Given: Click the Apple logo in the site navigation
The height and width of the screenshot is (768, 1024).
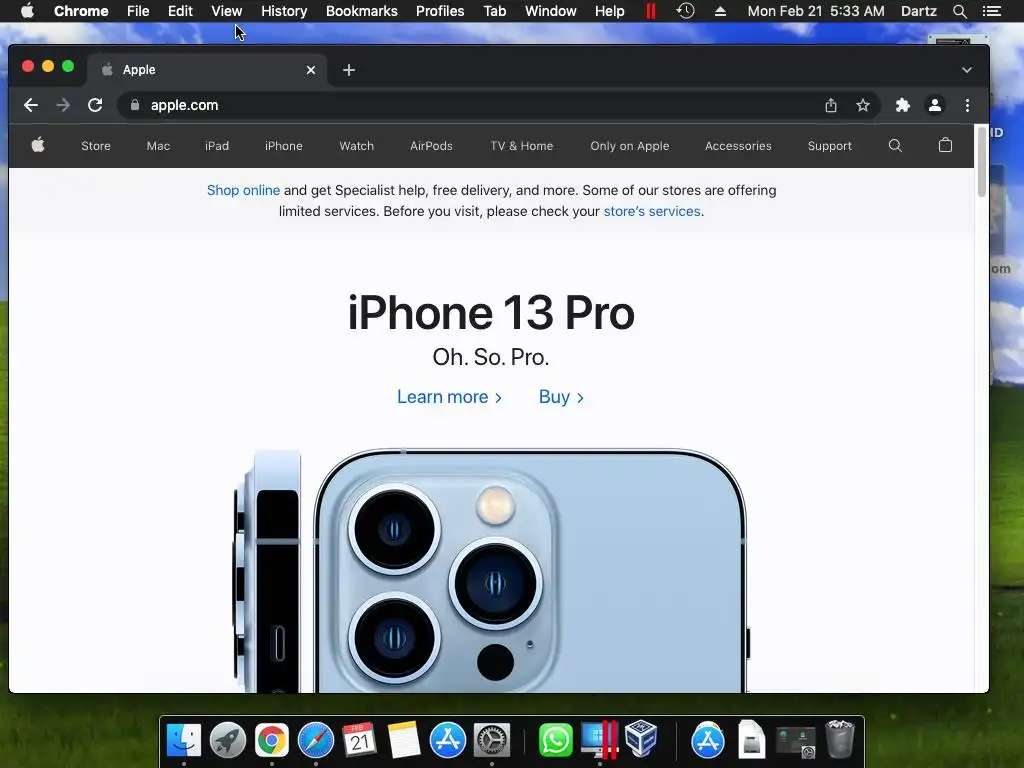Looking at the screenshot, I should 38,145.
